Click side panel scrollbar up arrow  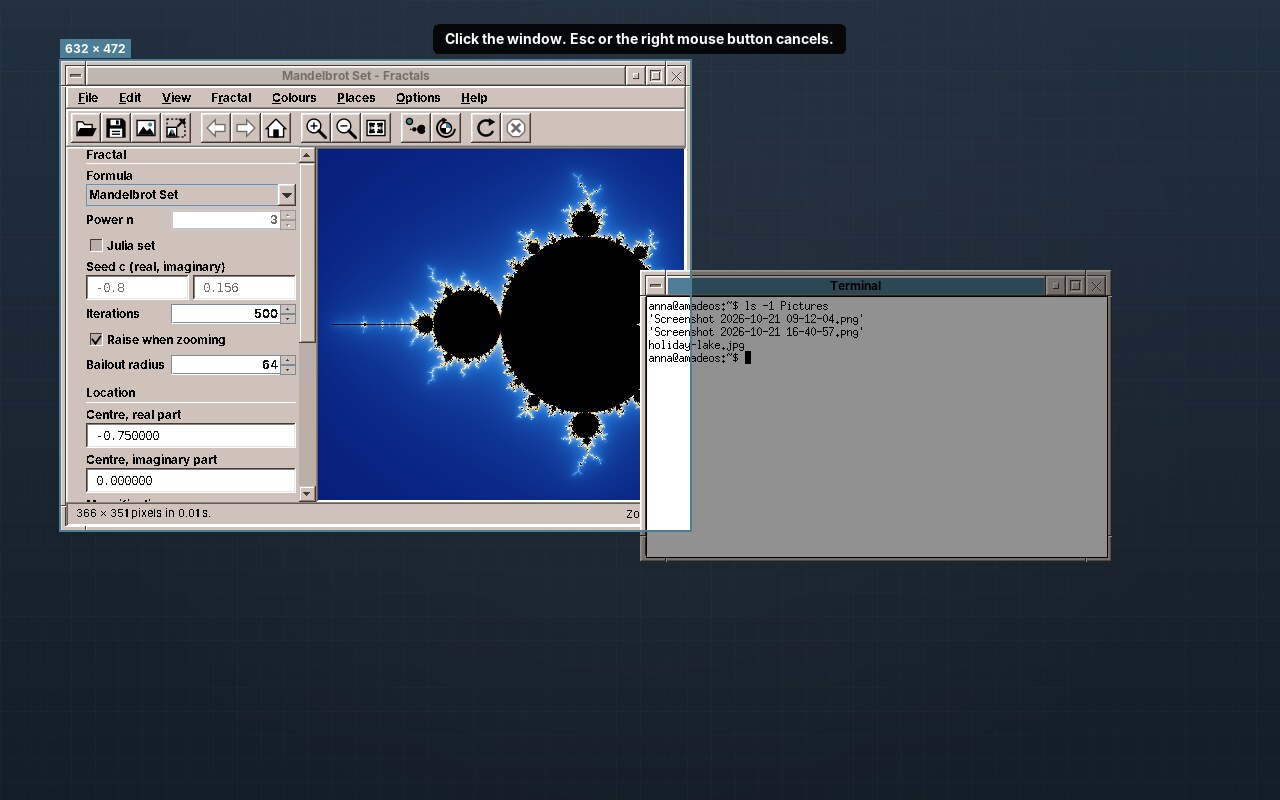pos(307,155)
